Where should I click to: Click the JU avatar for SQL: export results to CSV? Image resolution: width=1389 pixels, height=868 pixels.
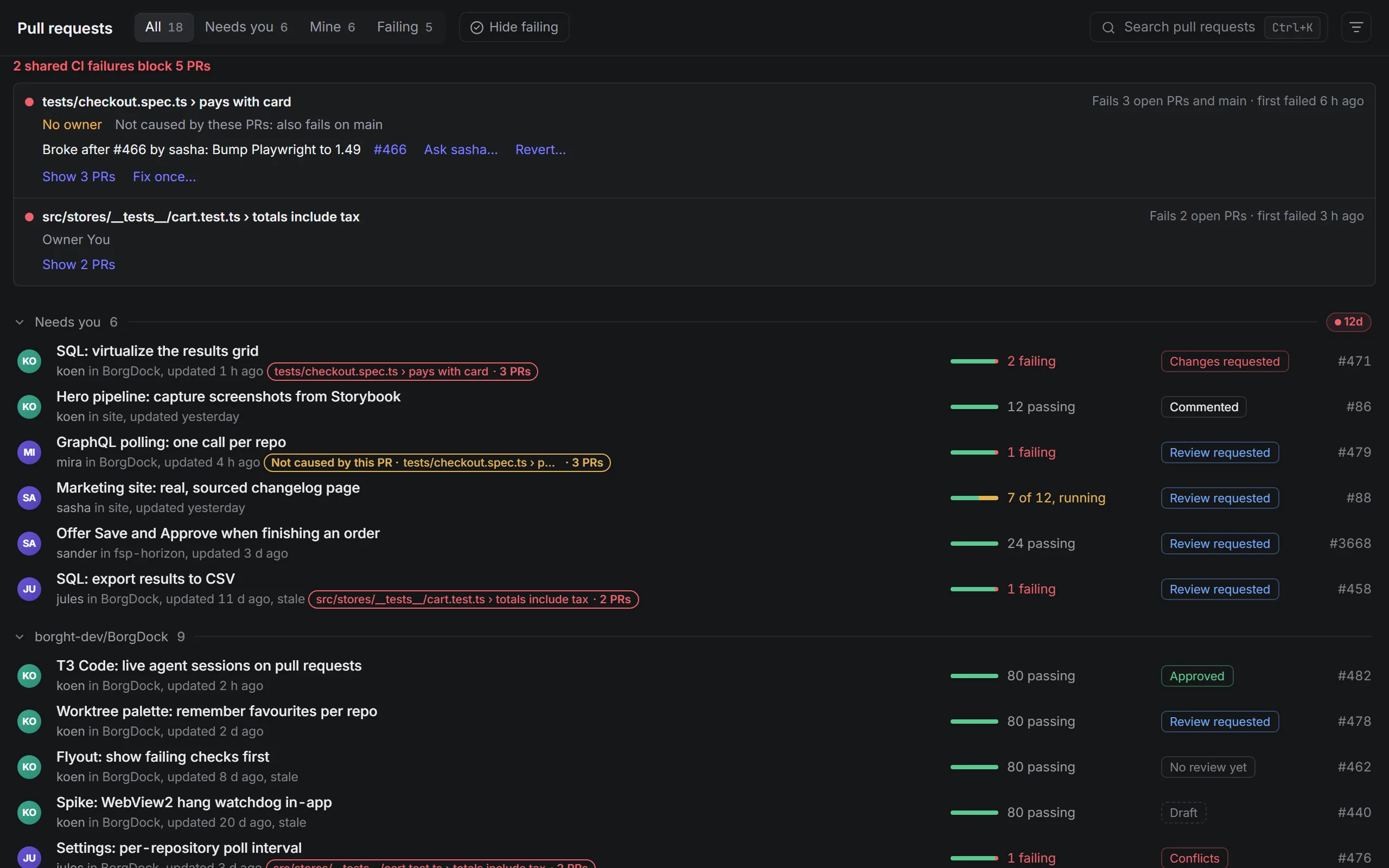[29, 589]
